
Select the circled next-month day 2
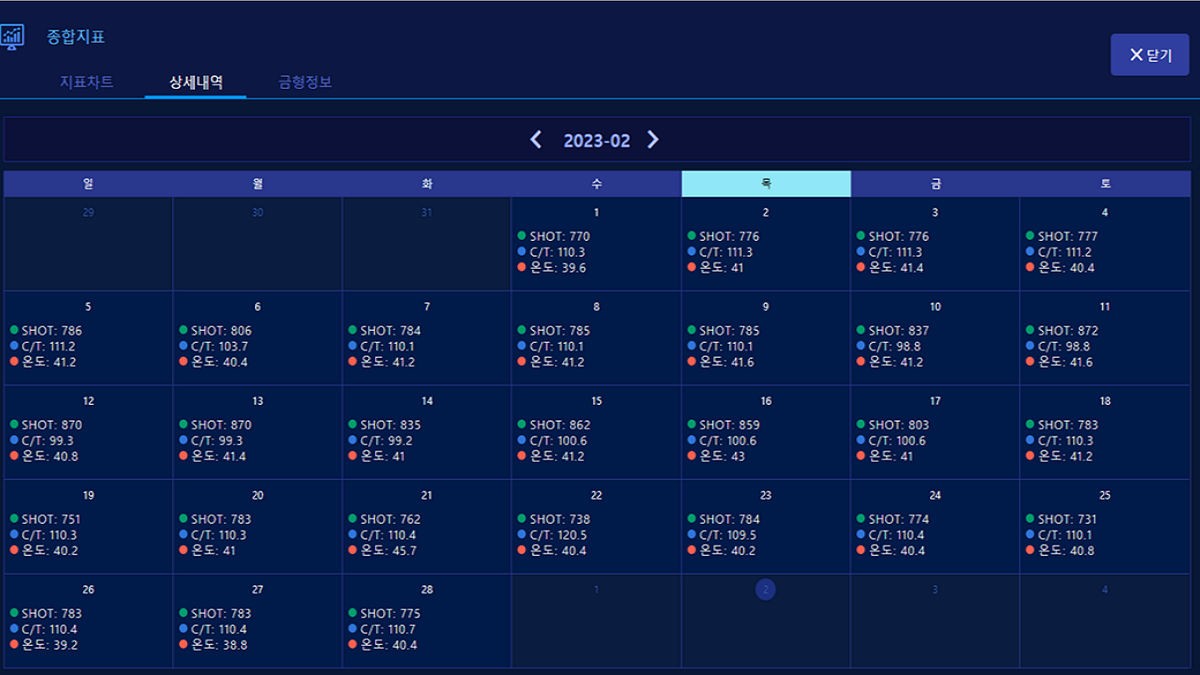coord(765,590)
